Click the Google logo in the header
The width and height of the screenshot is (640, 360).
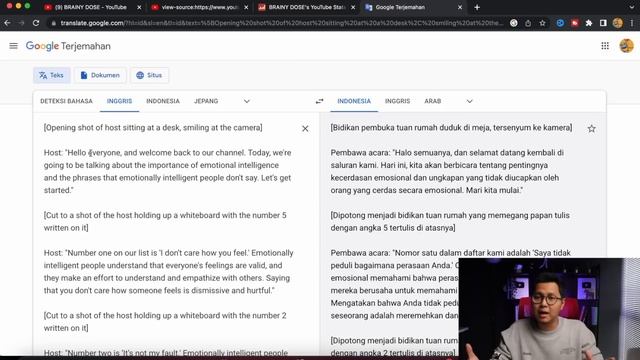pyautogui.click(x=42, y=46)
